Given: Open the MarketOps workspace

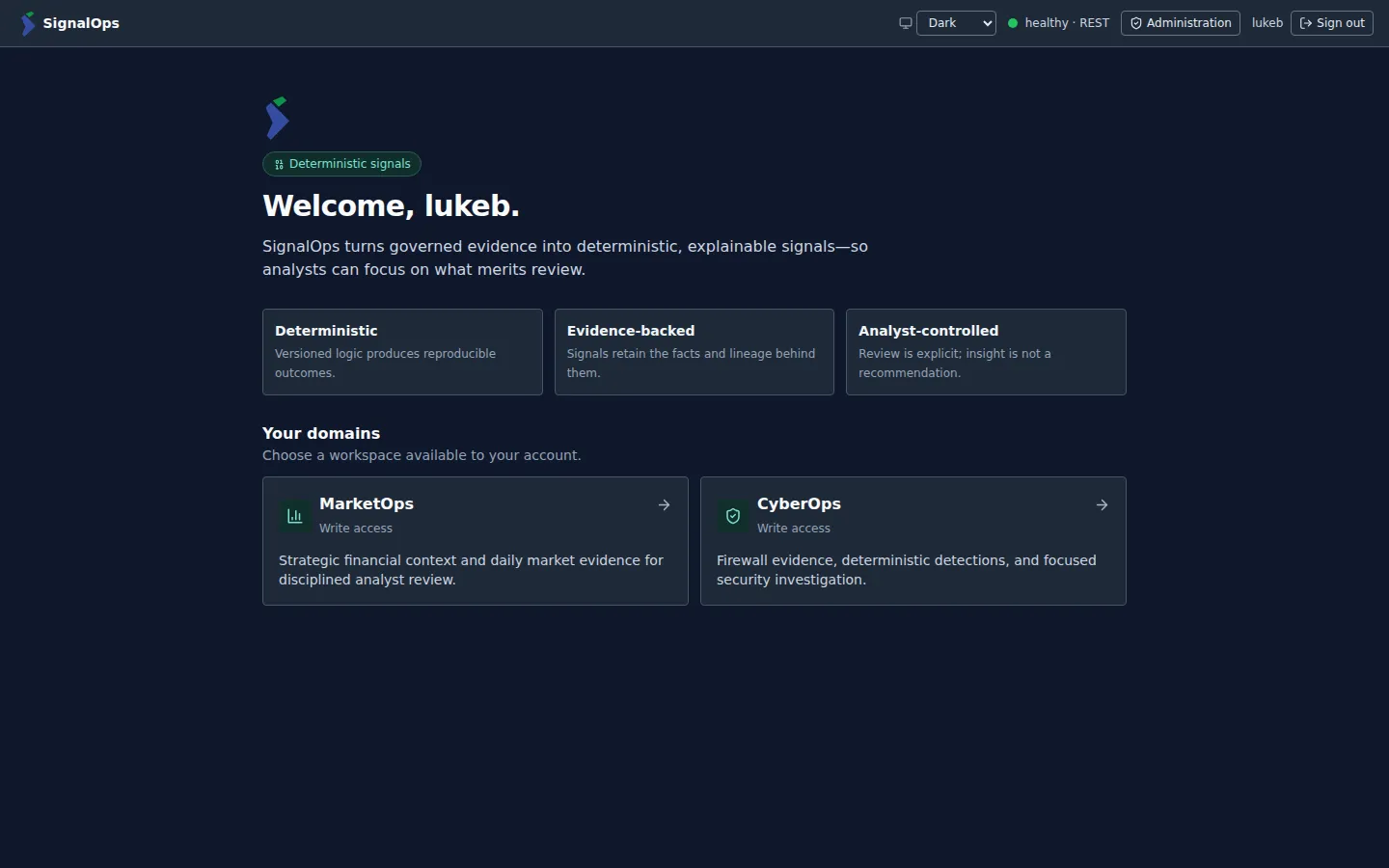Looking at the screenshot, I should (476, 541).
